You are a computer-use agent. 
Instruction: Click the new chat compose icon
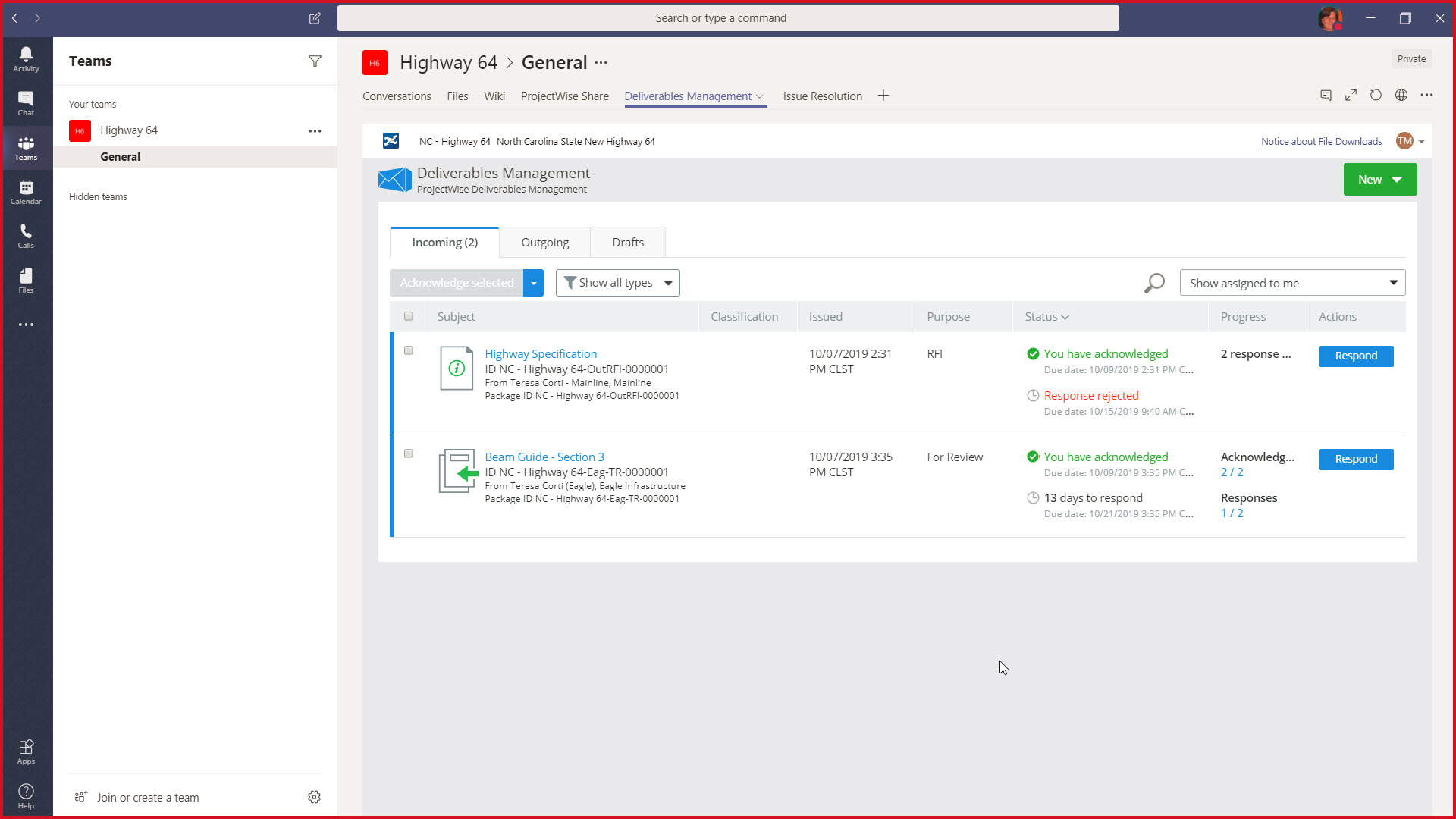315,18
